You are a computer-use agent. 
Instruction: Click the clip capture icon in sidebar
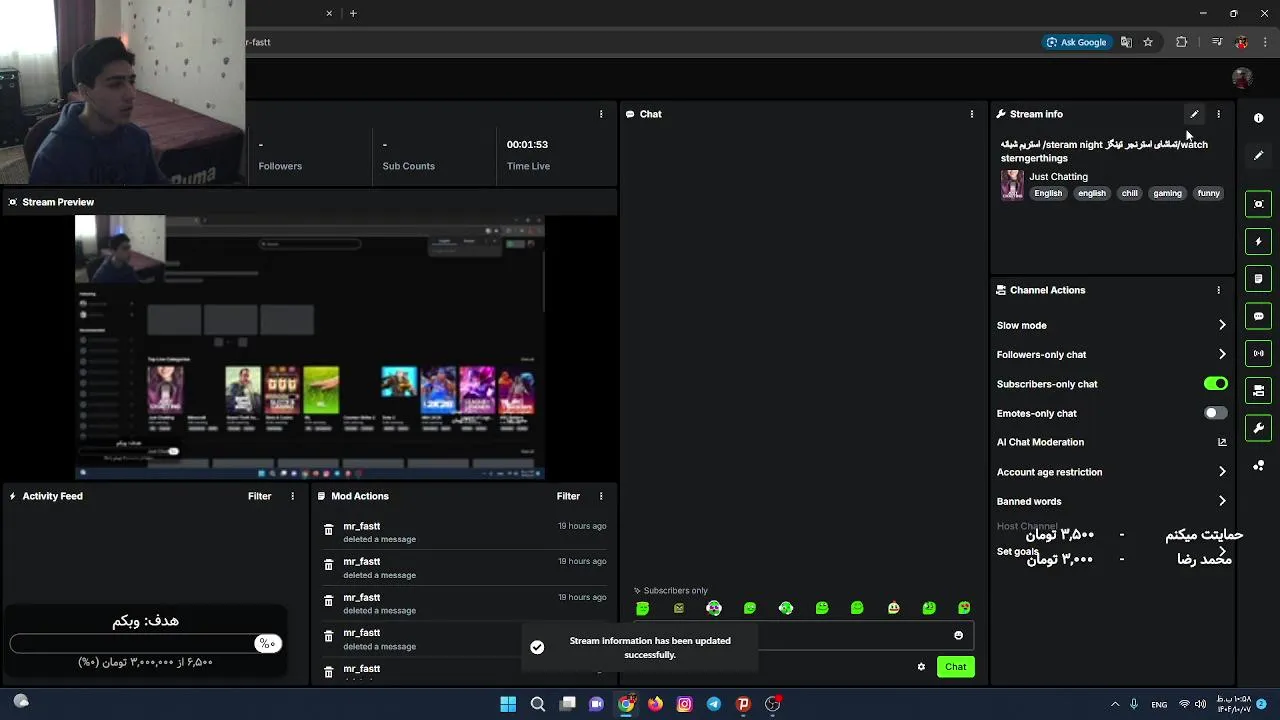click(x=1258, y=204)
